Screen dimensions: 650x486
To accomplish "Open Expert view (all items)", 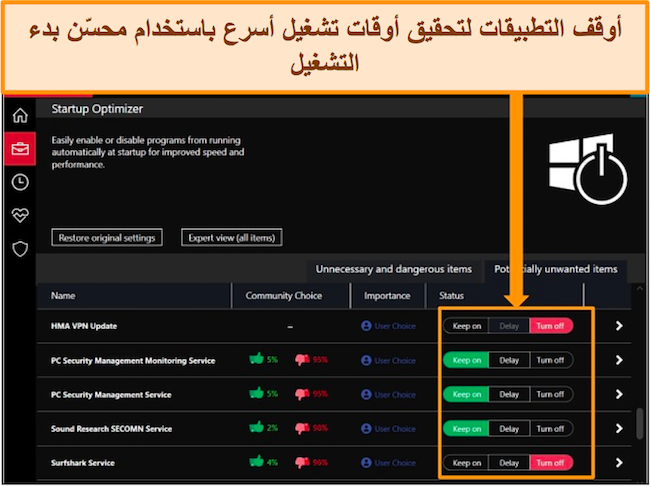I will coord(232,238).
